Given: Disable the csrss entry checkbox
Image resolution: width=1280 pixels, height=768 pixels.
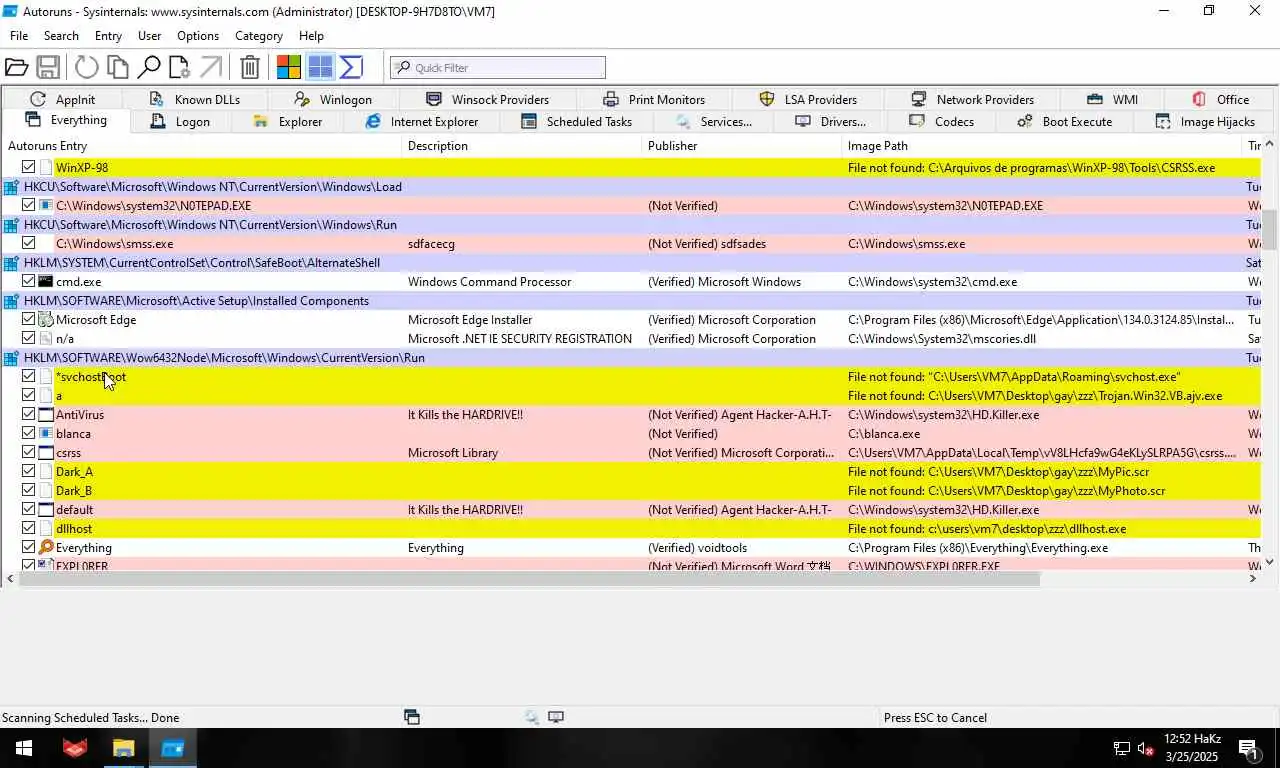Looking at the screenshot, I should click(29, 452).
